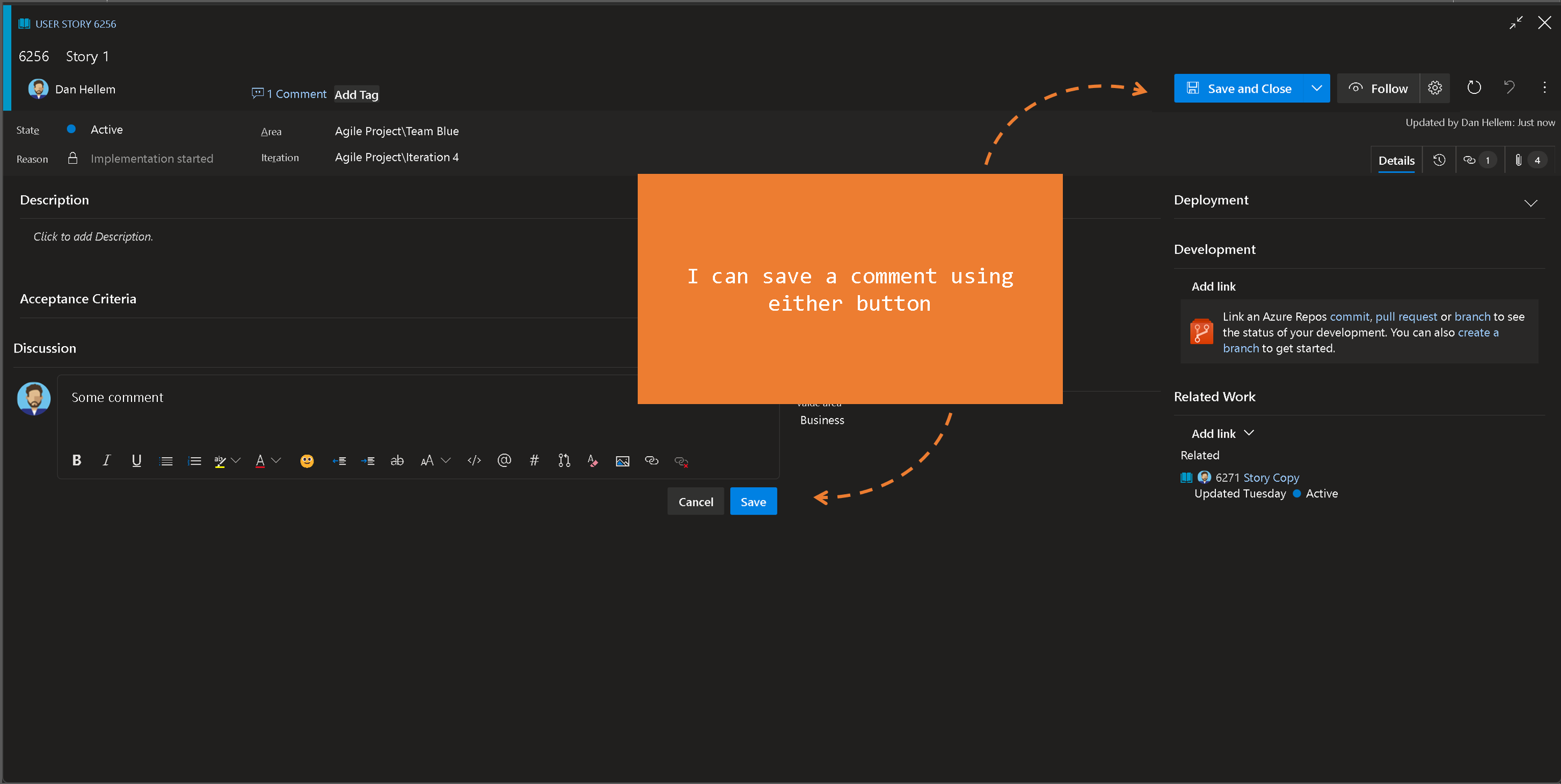Toggle strikethrough formatting in the comment toolbar
Screen dimensions: 1561x784
click(x=397, y=460)
